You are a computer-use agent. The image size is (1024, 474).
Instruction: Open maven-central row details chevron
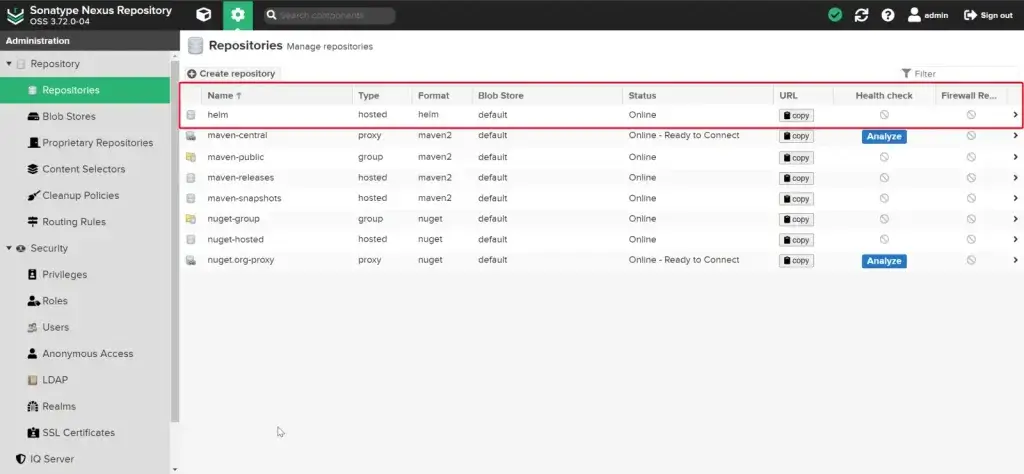point(1016,136)
